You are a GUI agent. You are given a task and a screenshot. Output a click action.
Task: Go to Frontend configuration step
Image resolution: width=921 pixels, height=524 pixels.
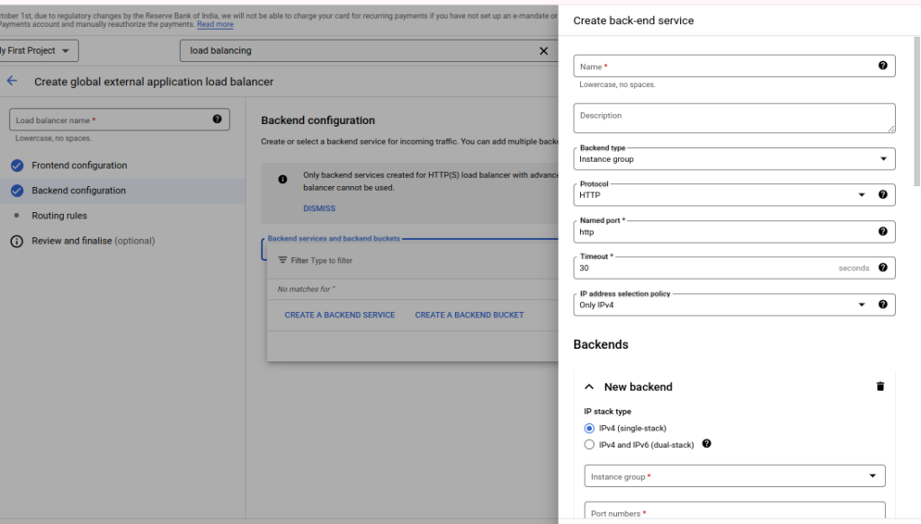(79, 165)
